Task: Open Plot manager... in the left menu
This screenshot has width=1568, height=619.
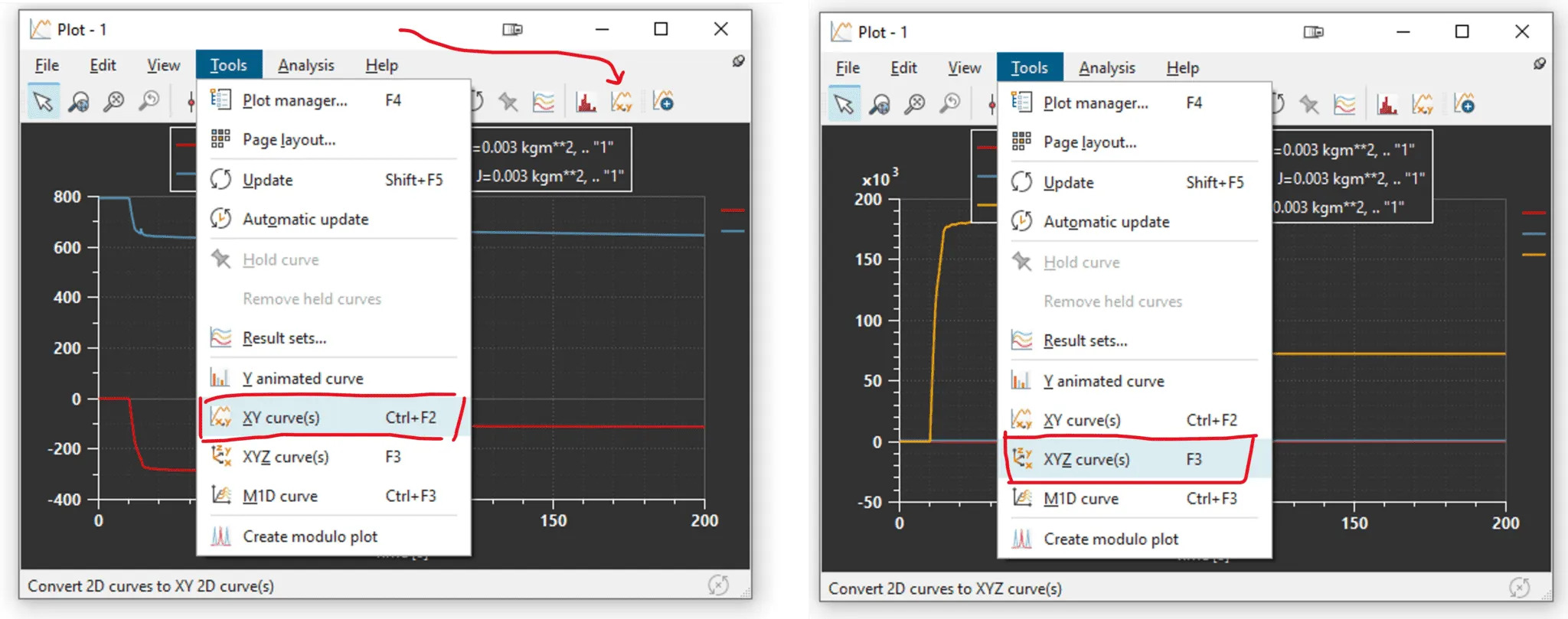Action: pyautogui.click(x=294, y=101)
